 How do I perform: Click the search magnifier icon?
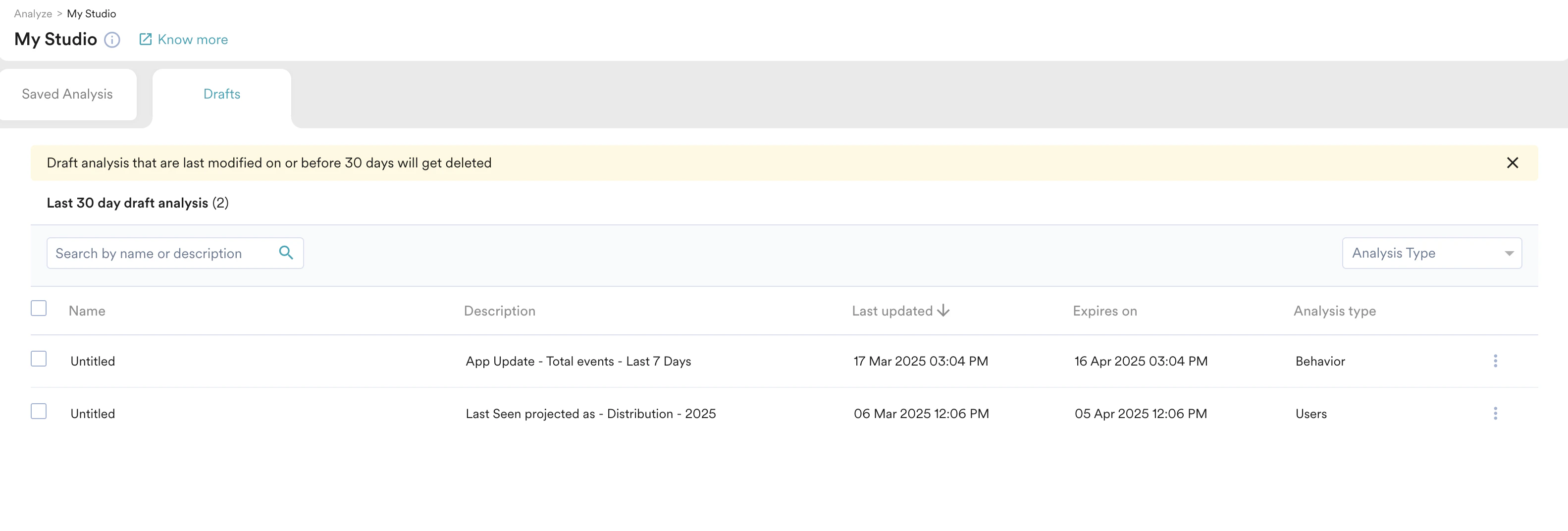pyautogui.click(x=286, y=252)
